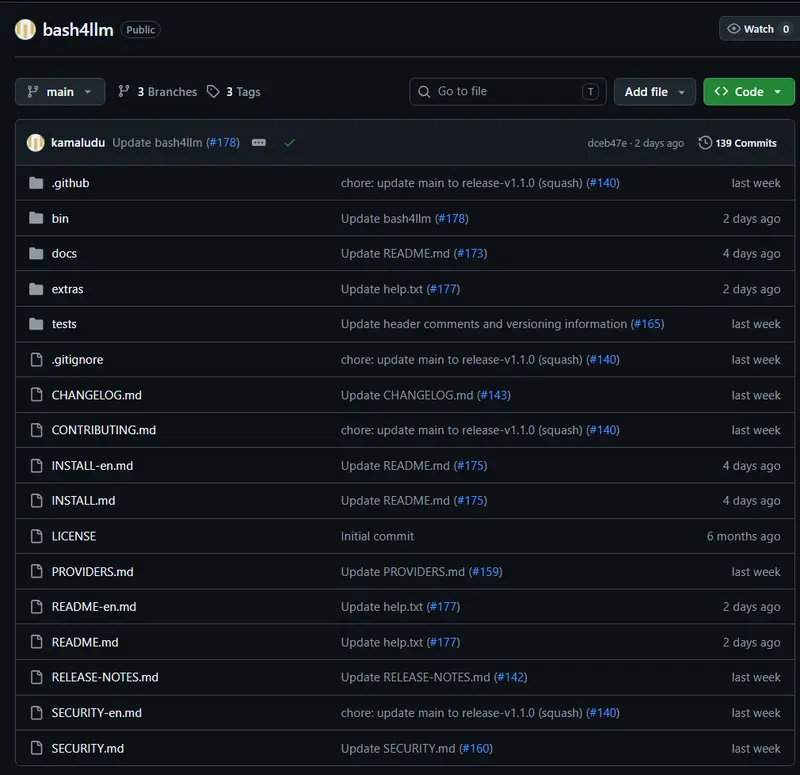Click the .gitignore file icon
Screen dimensions: 800x775
click(36, 360)
